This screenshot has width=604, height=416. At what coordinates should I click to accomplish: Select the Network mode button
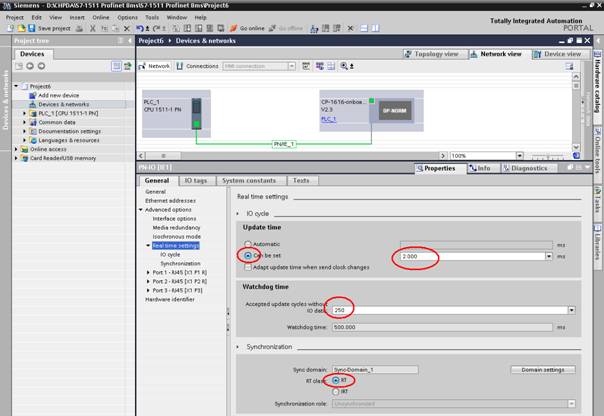point(155,66)
